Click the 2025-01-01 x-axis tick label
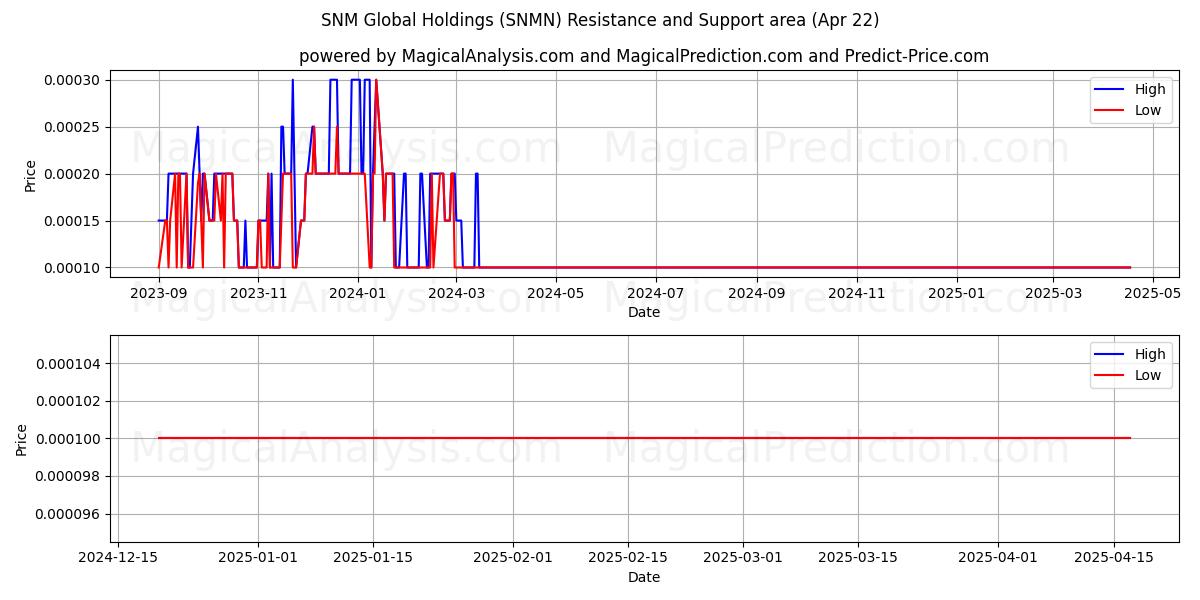The image size is (1200, 600). (x=259, y=558)
